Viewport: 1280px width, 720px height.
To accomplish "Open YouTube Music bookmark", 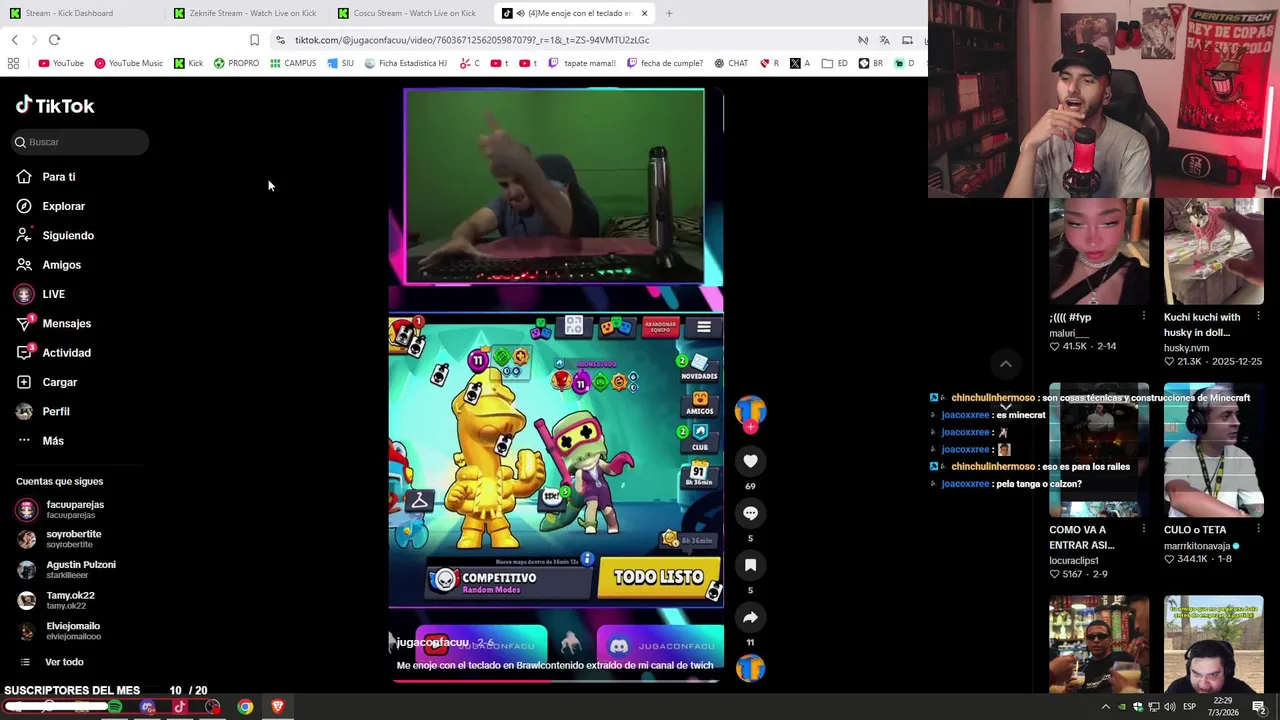I will click(128, 63).
